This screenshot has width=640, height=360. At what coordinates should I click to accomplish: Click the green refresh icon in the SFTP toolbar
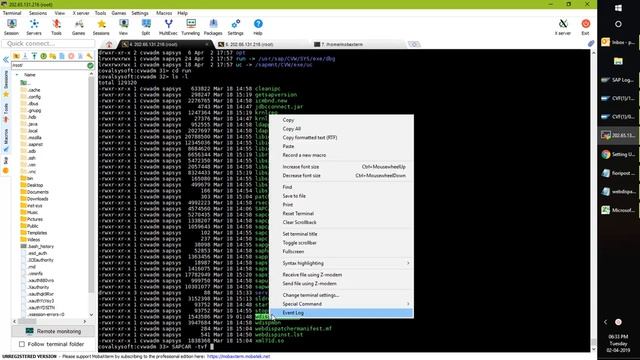pos(44,56)
